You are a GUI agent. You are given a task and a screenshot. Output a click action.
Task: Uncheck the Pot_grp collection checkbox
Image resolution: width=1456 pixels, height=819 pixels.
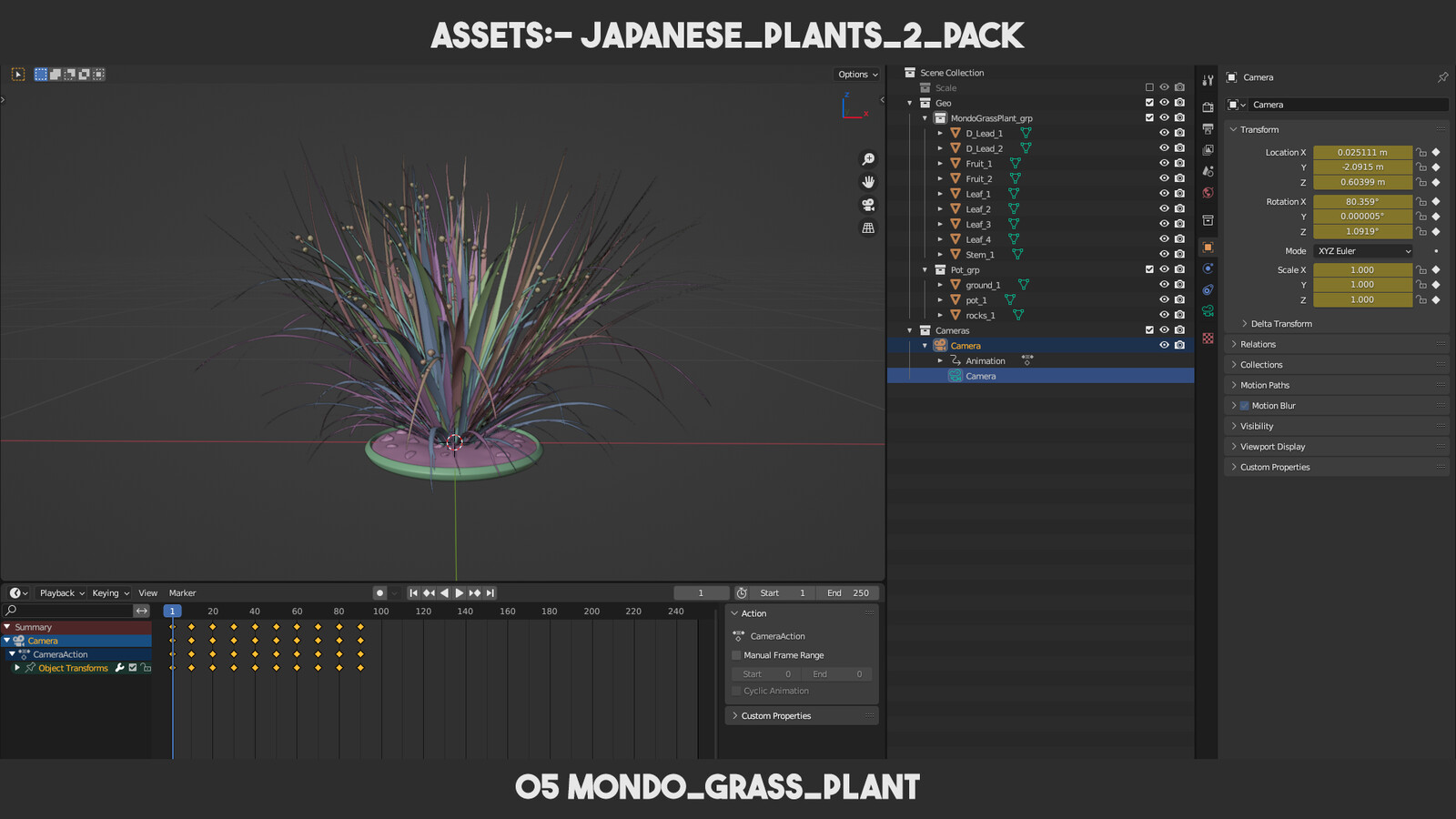pos(1149,269)
